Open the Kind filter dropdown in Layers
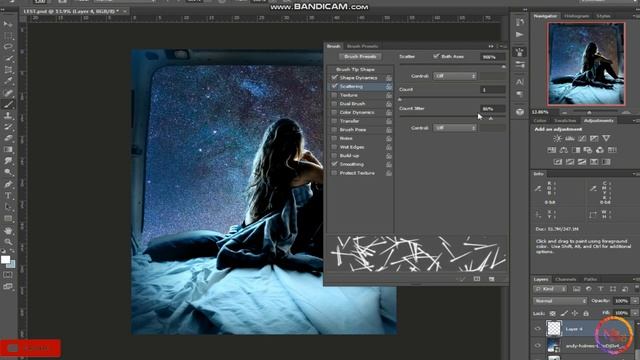640x360 pixels. 550,289
